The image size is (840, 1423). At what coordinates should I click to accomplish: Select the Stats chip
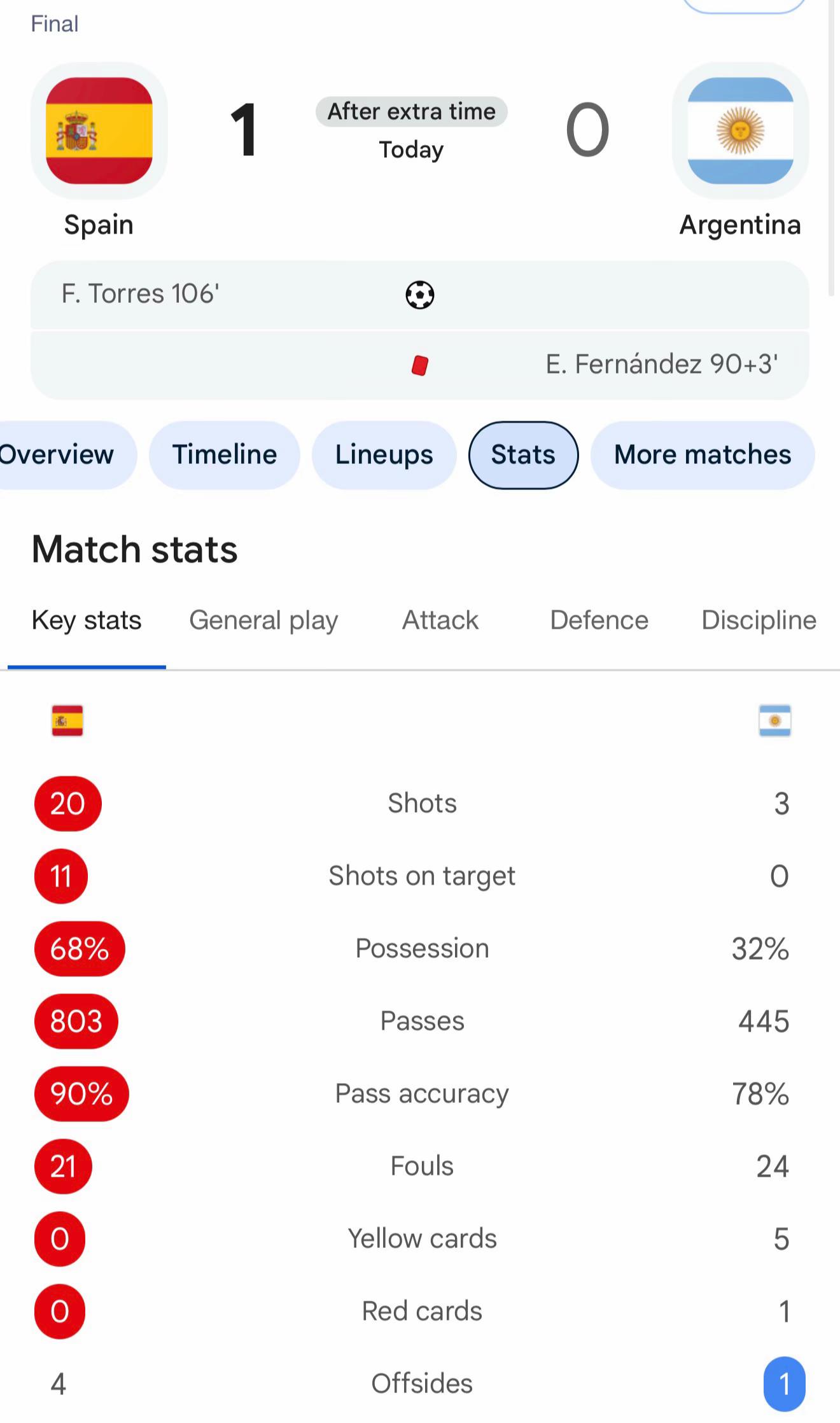(x=523, y=455)
